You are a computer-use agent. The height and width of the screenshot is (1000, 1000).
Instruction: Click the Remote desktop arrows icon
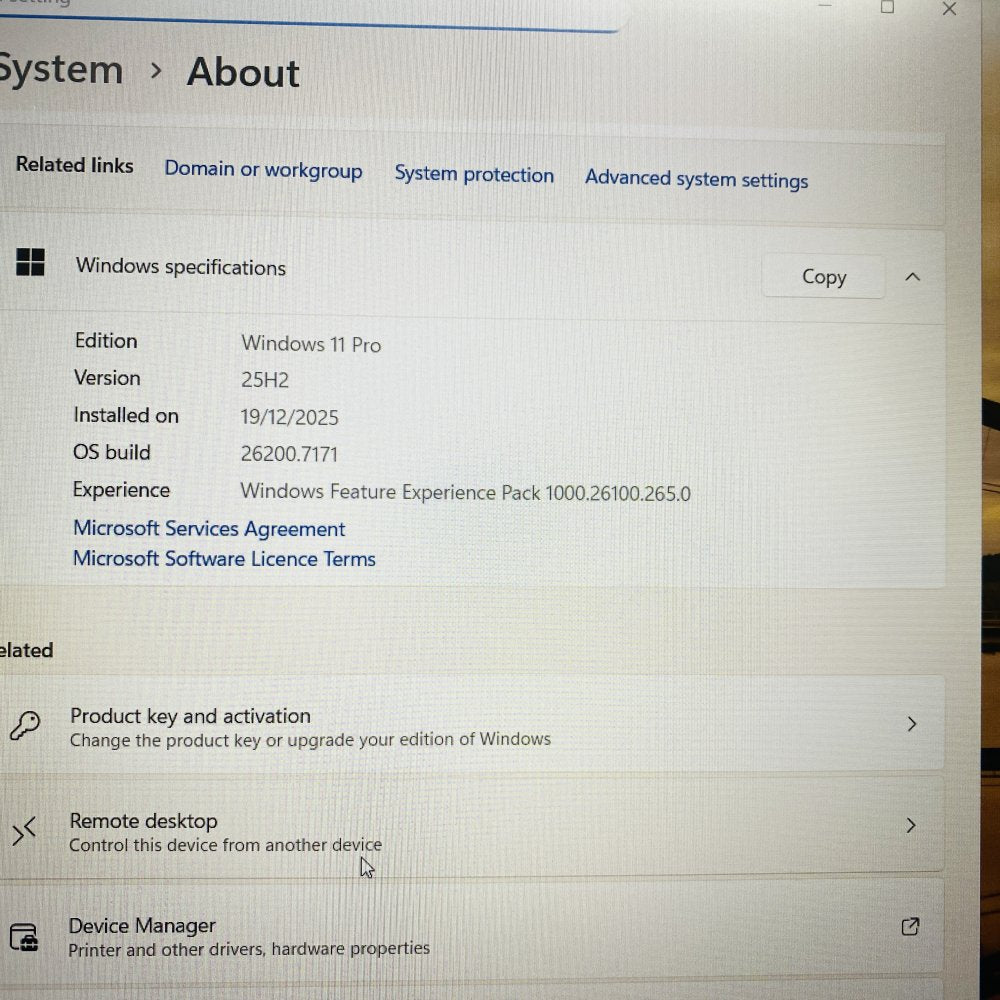[25, 830]
